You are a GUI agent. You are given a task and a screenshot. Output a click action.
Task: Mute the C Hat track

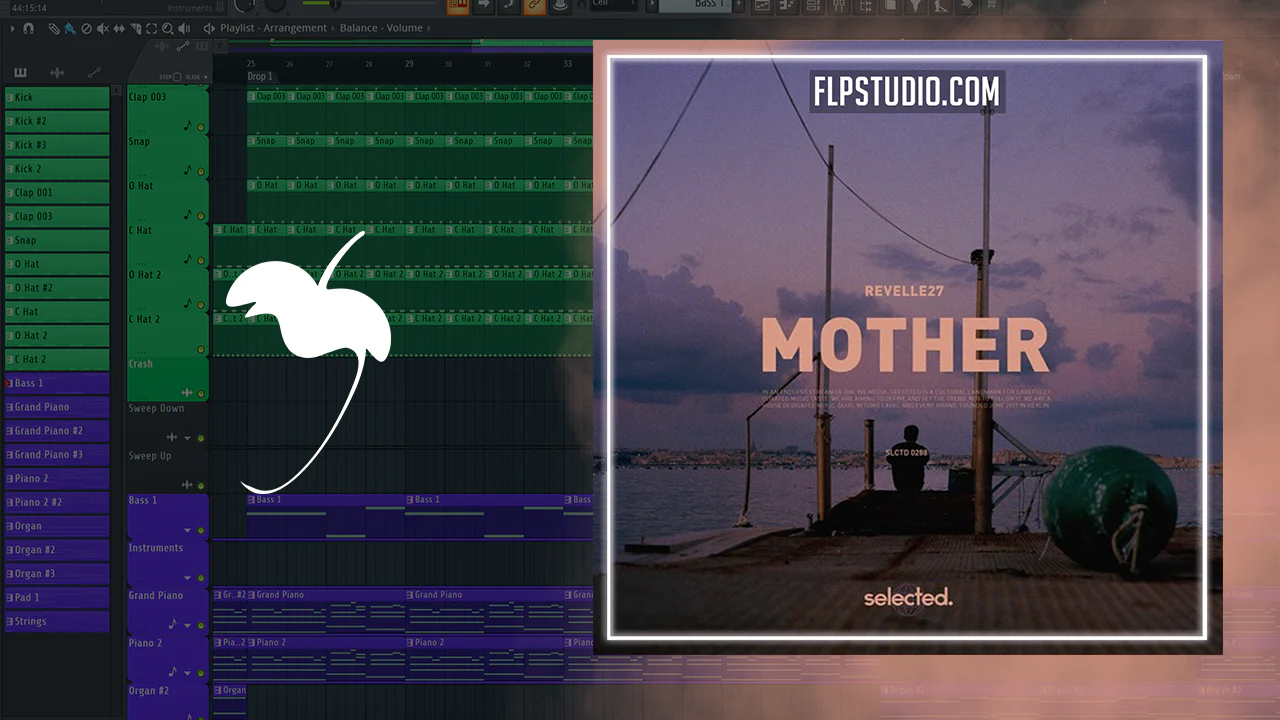coord(201,260)
